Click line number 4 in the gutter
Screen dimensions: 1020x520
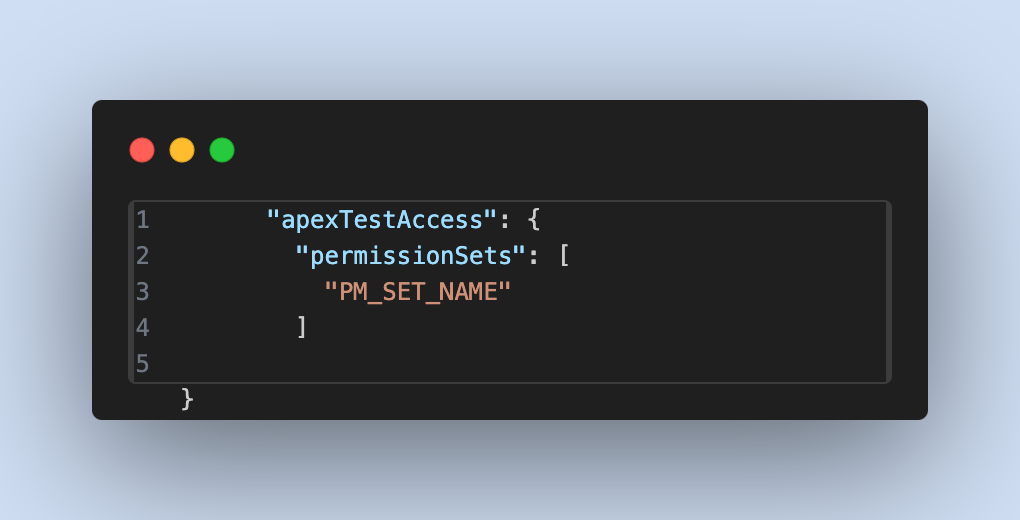[142, 327]
